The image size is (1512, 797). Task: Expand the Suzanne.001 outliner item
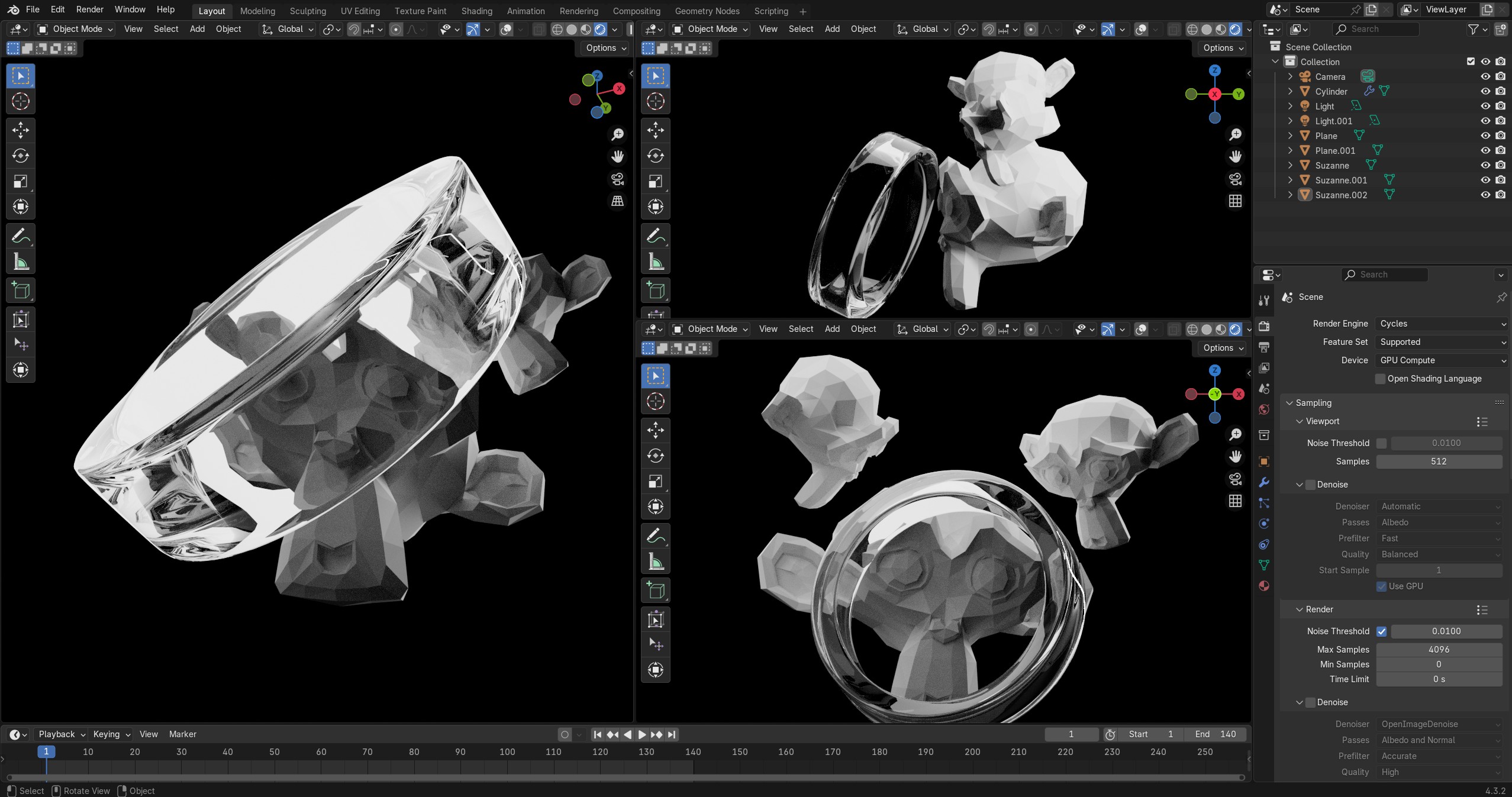pyautogui.click(x=1290, y=180)
